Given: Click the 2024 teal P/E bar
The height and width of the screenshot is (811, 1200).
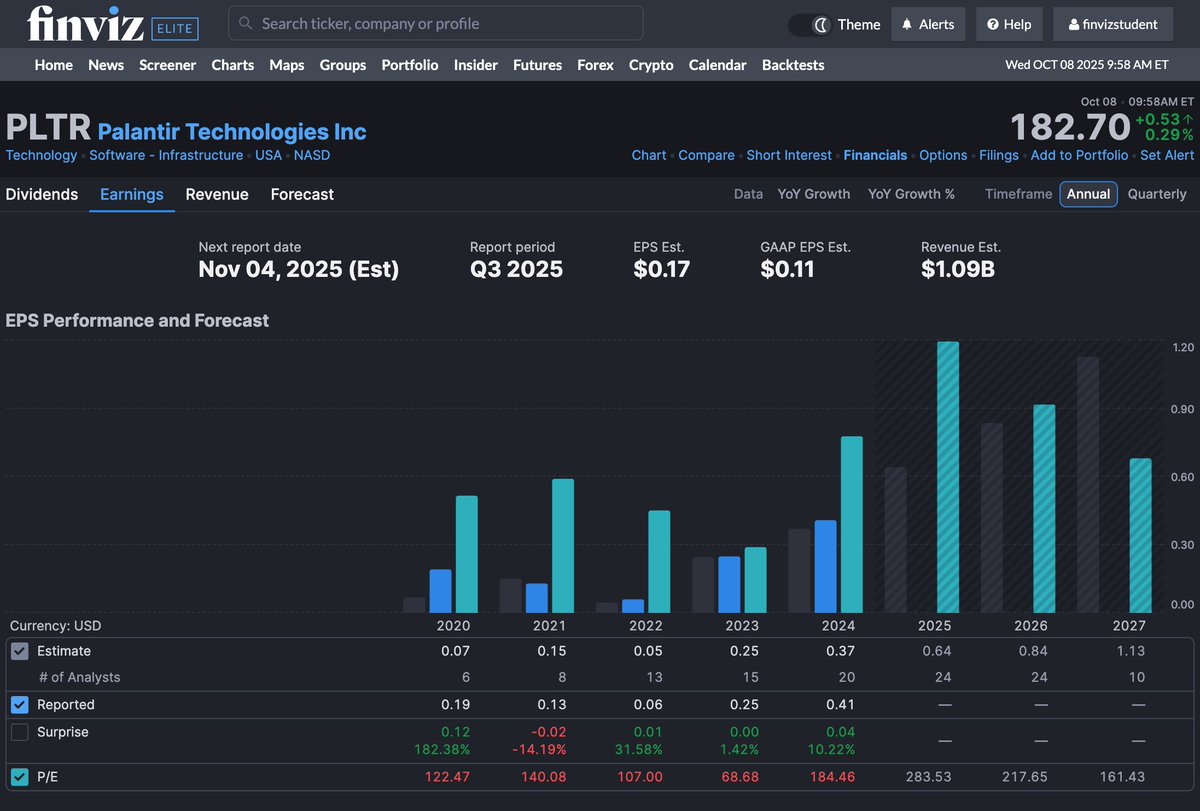Looking at the screenshot, I should 852,524.
